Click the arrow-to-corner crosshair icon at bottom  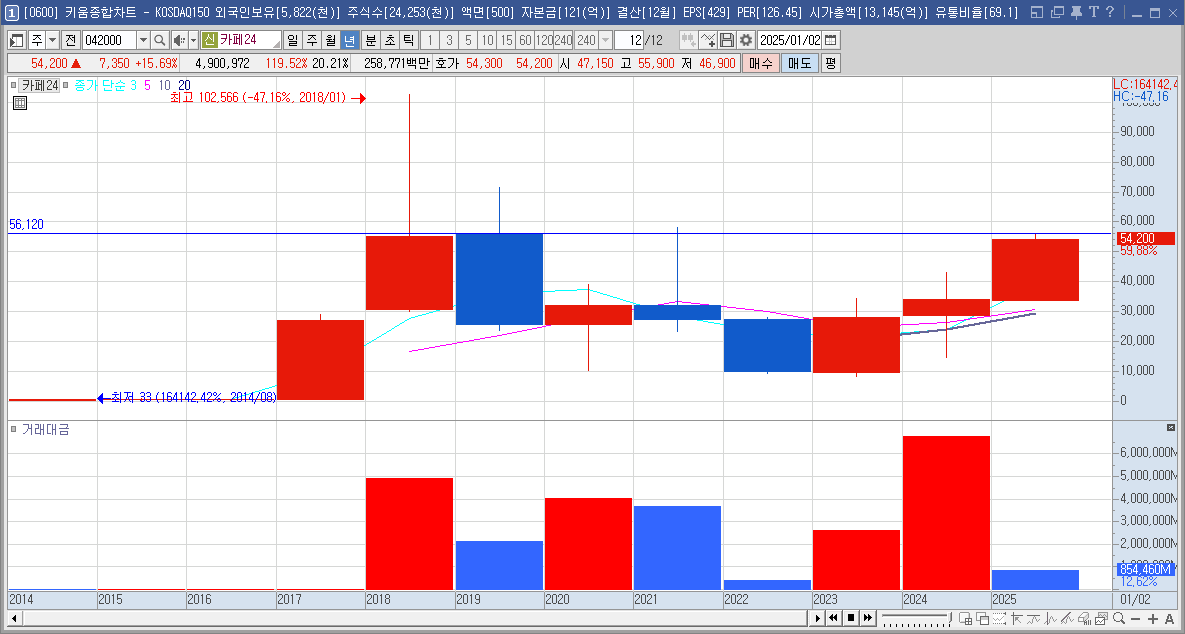click(x=1016, y=619)
